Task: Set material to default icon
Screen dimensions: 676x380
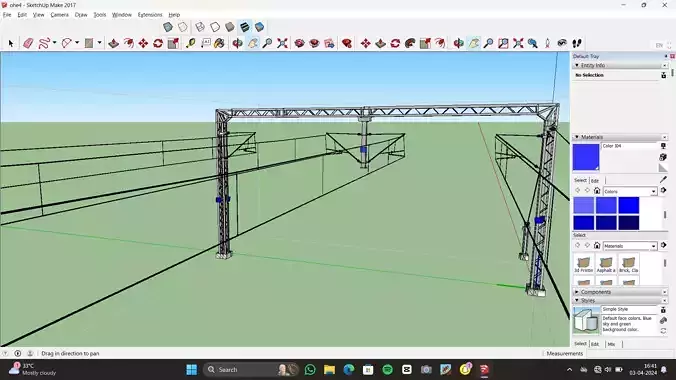Action: click(x=663, y=168)
